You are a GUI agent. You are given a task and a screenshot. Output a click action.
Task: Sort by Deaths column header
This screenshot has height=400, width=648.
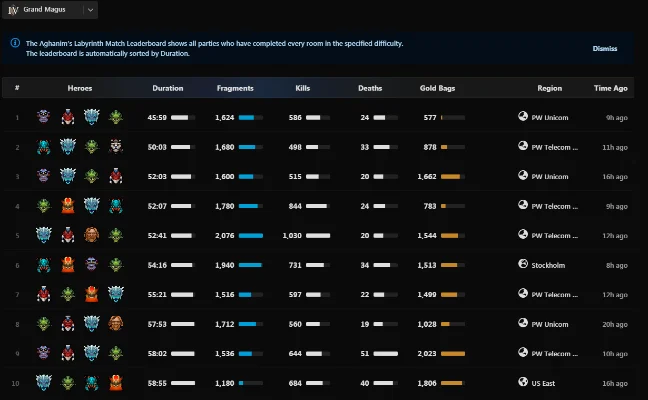click(x=370, y=88)
